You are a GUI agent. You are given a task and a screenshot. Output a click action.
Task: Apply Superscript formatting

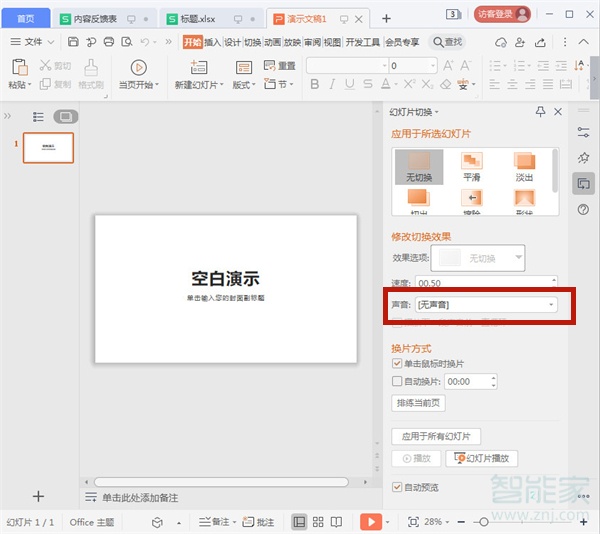pos(409,84)
